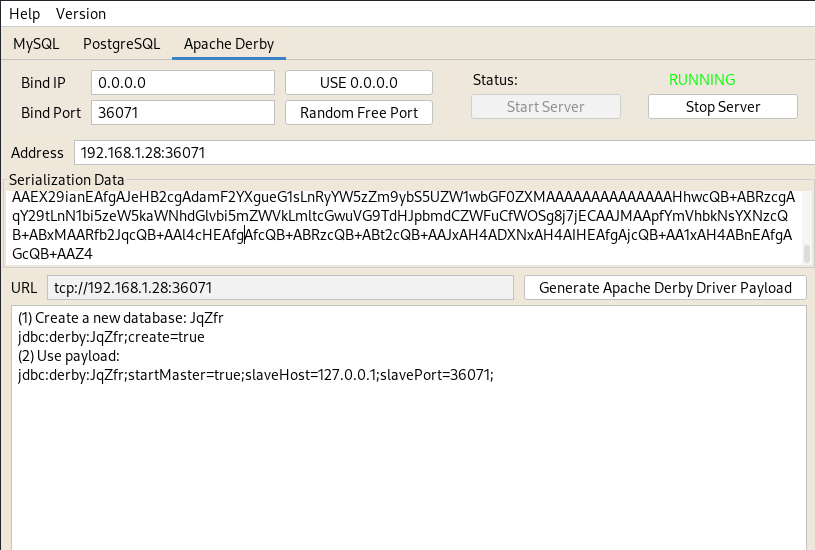This screenshot has width=815, height=550.
Task: Click the Address field showing 192.168.1.28:36071
Action: (x=444, y=153)
